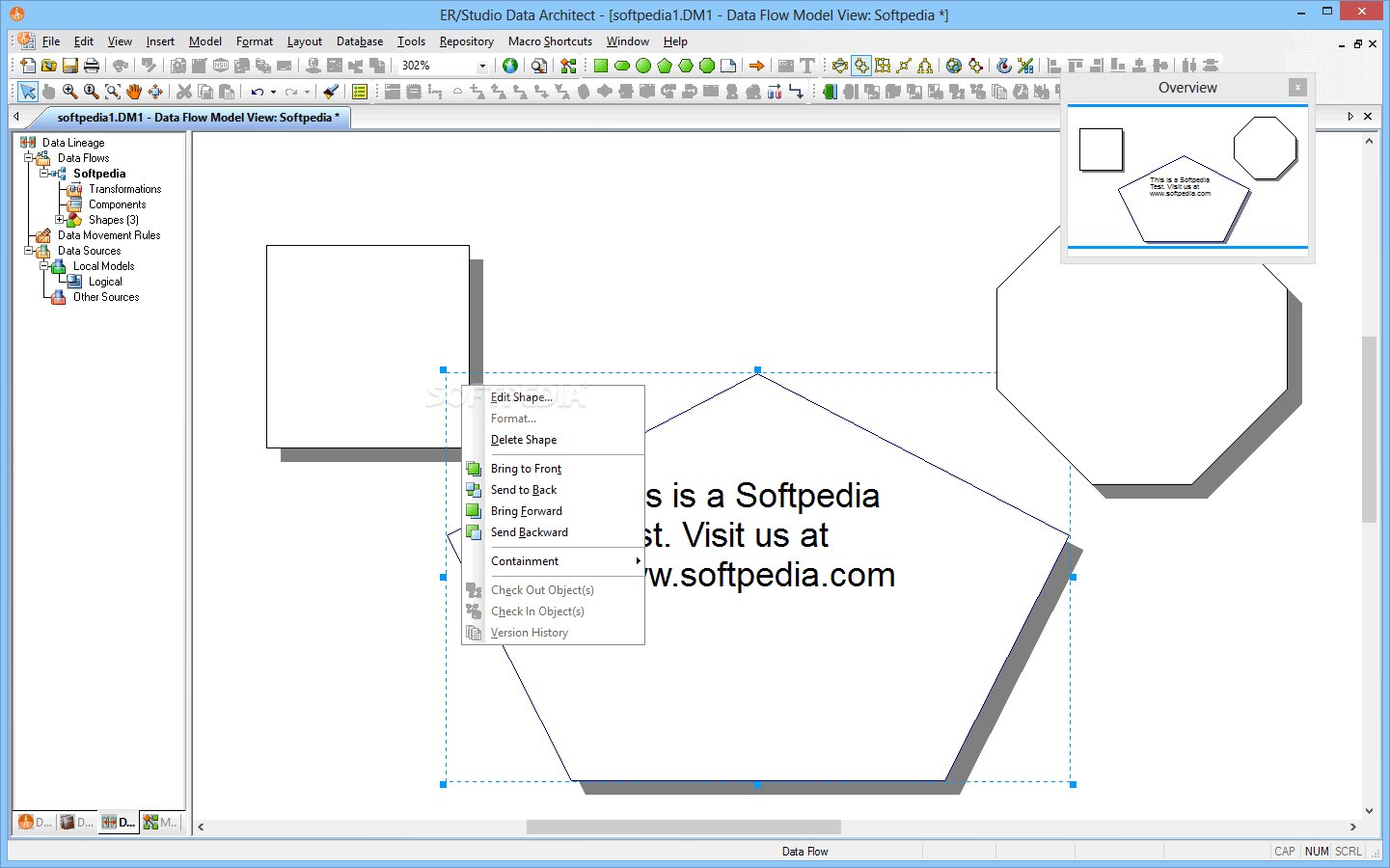Click the elbow line connector icon

click(796, 92)
